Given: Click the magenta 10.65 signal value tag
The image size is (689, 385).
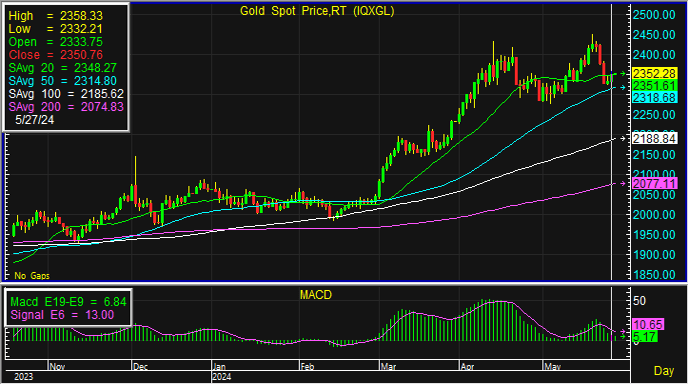Looking at the screenshot, I should (x=648, y=325).
